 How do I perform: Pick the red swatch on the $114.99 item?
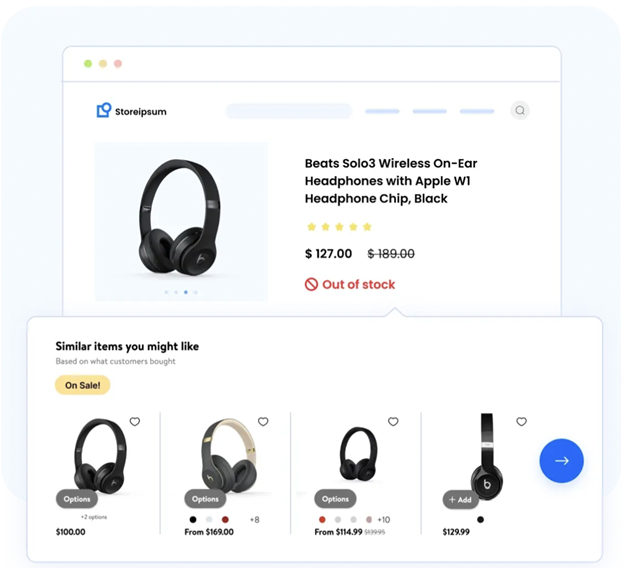click(322, 519)
